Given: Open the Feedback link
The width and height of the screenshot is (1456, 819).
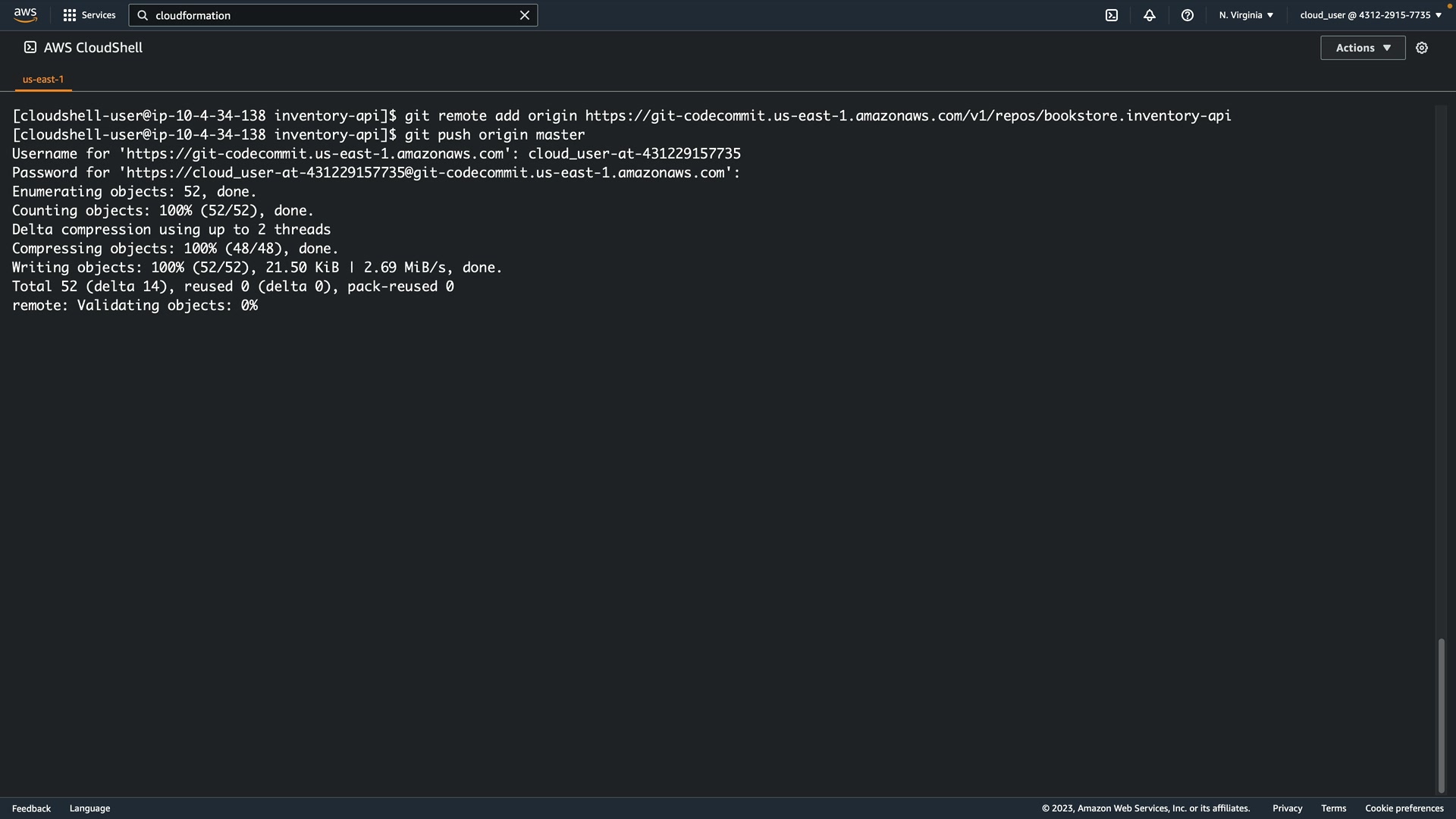Looking at the screenshot, I should click(31, 808).
